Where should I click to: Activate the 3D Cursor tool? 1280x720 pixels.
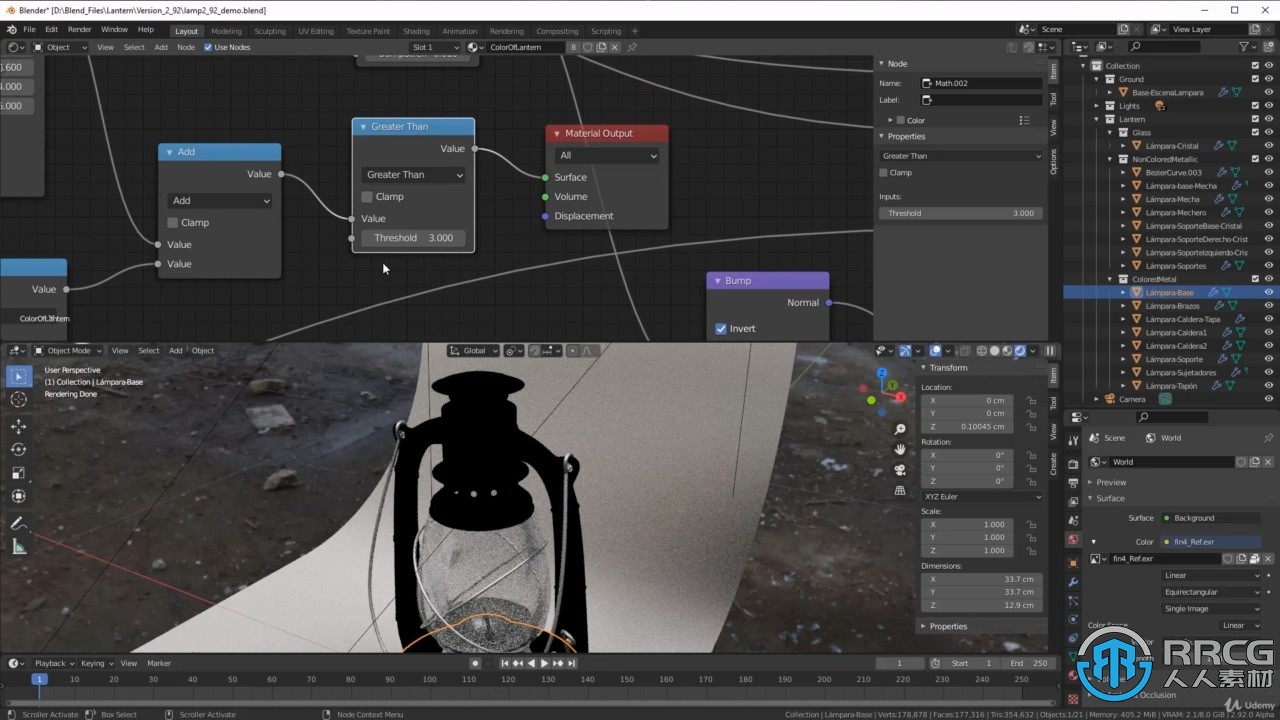point(19,400)
